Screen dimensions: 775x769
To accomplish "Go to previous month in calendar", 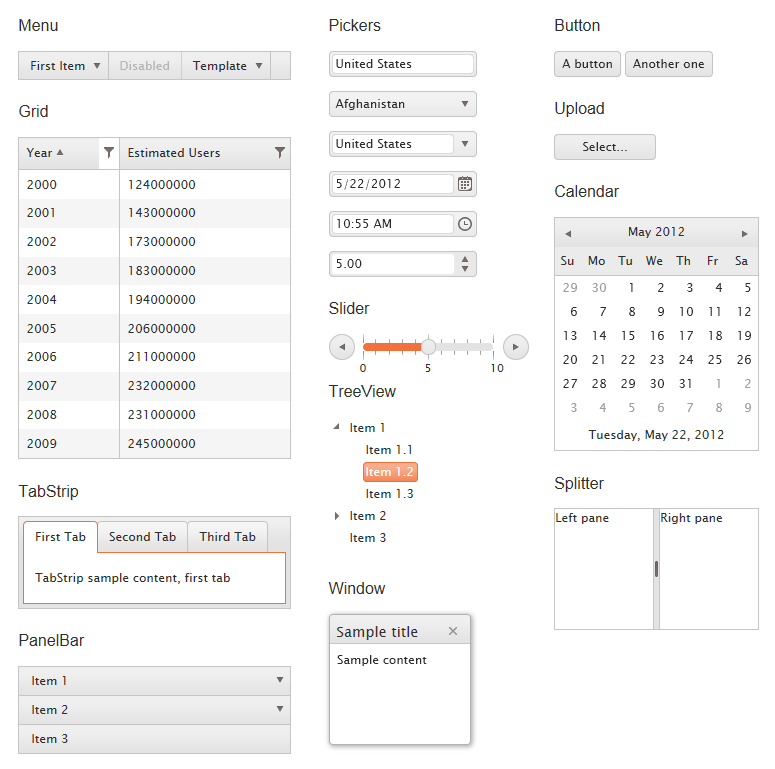I will 568,233.
